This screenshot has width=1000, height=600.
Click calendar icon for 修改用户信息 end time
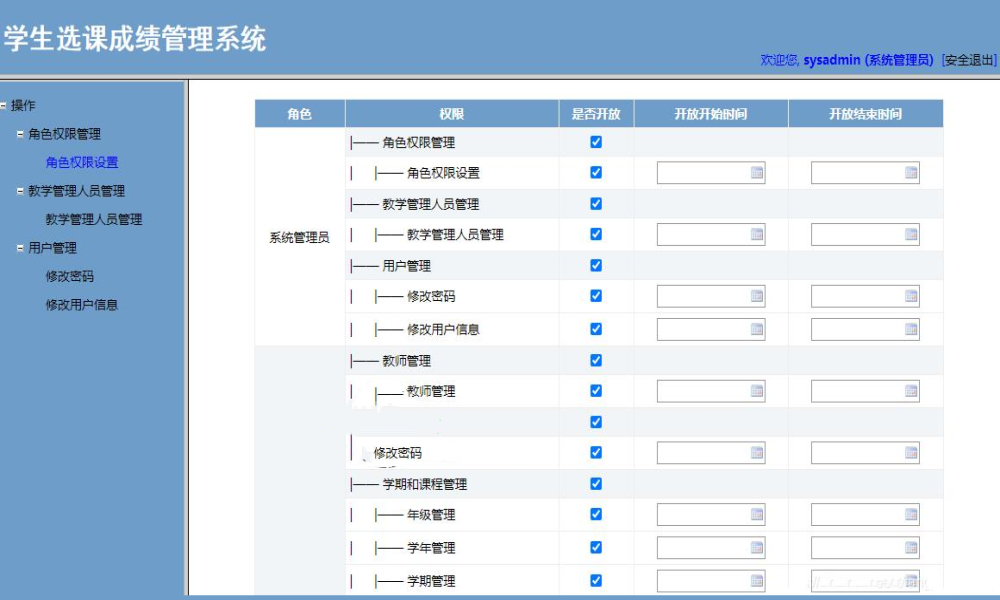(911, 329)
